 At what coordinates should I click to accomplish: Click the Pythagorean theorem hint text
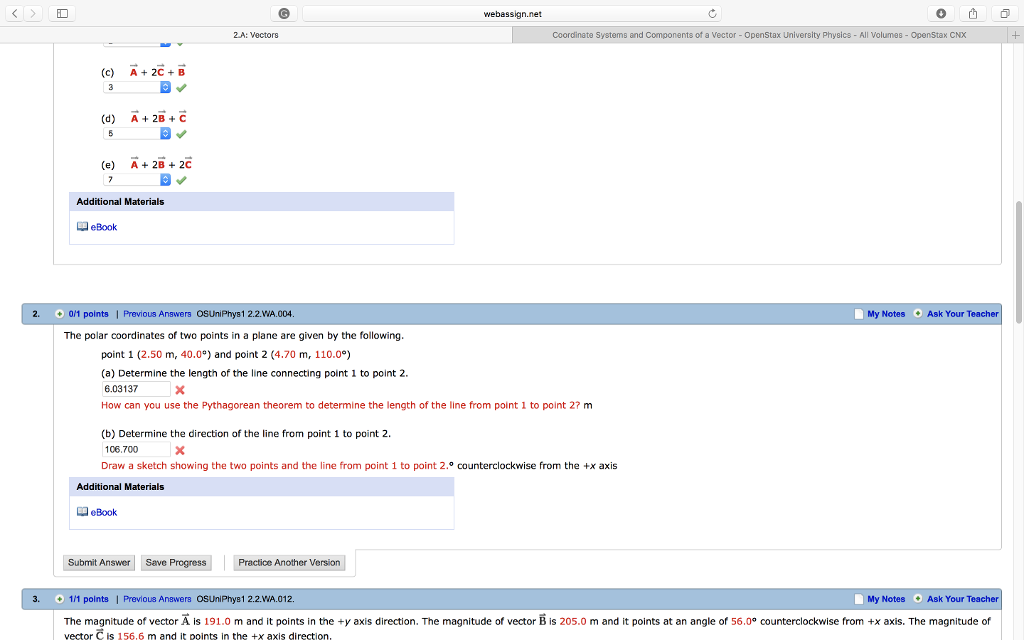point(340,406)
